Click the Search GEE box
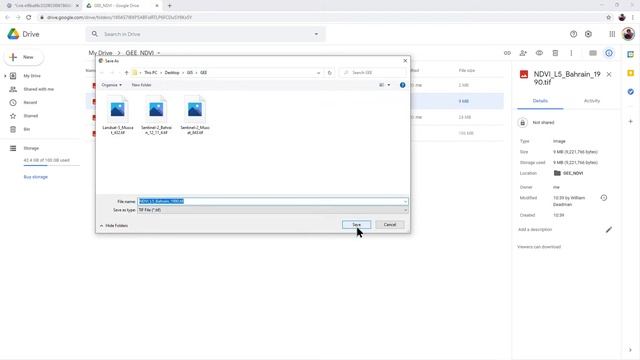The height and width of the screenshot is (360, 640). [x=373, y=73]
